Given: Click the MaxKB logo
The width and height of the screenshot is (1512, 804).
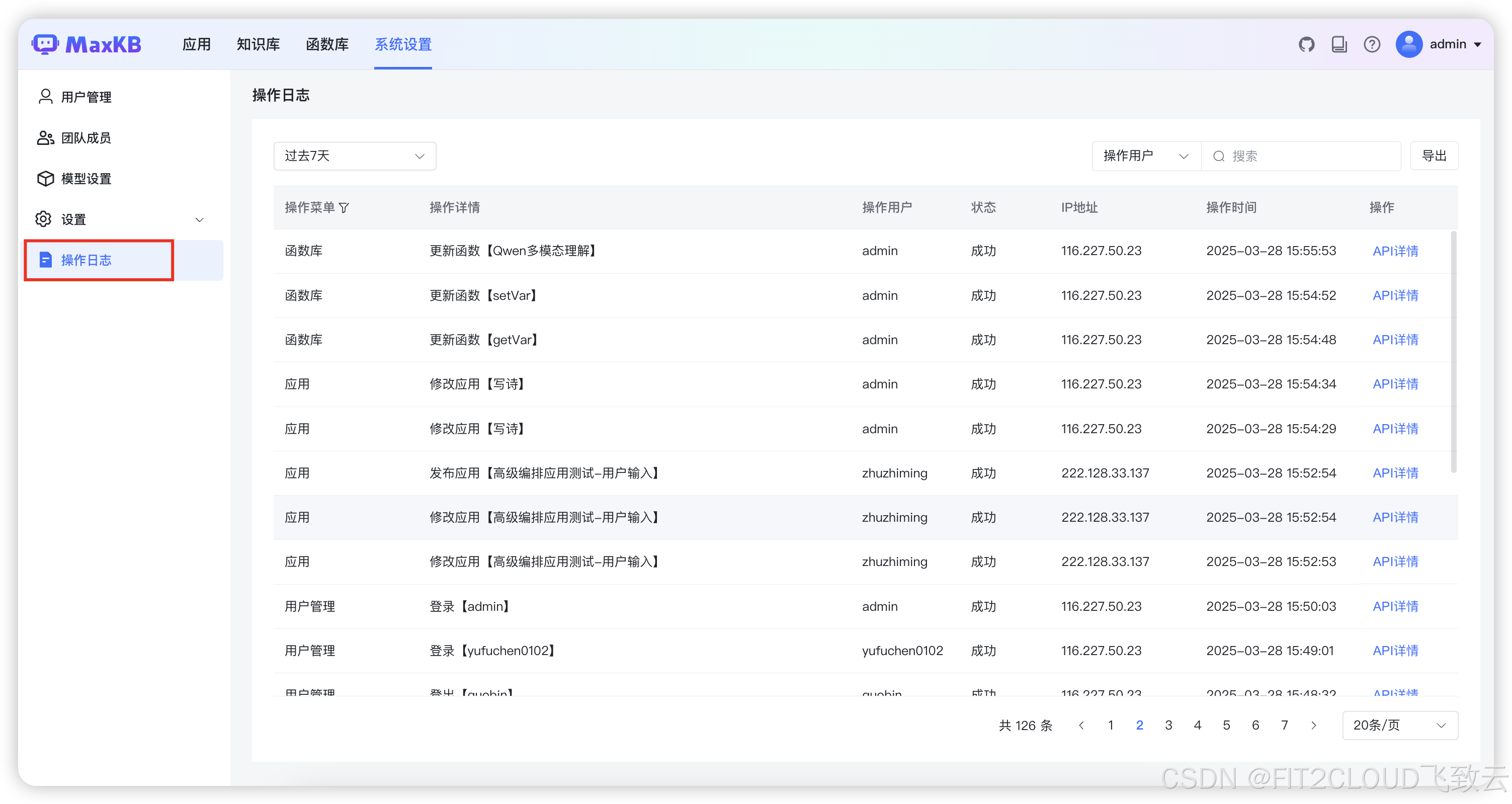Looking at the screenshot, I should pyautogui.click(x=87, y=44).
